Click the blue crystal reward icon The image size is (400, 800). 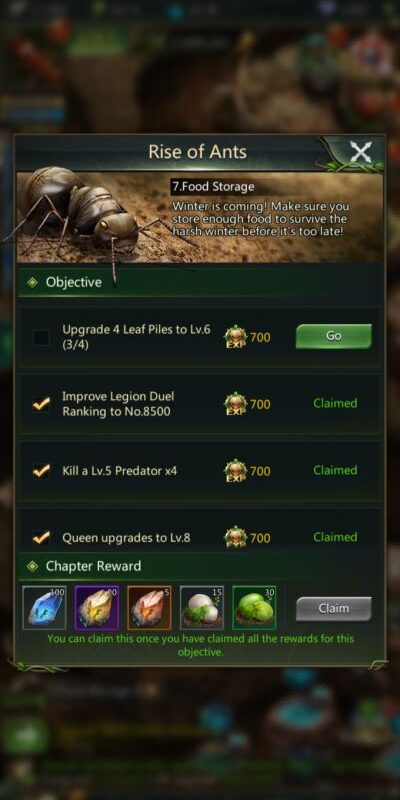click(x=44, y=607)
